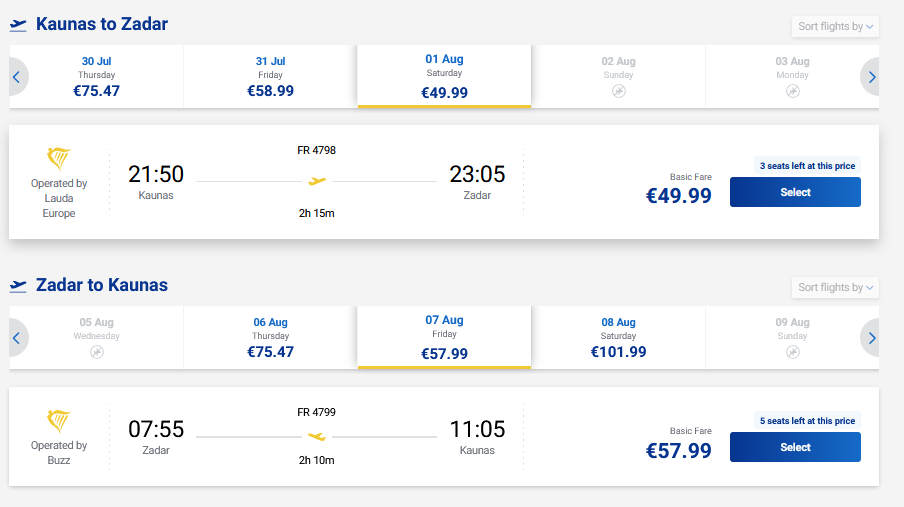Click flight number FR 4798
This screenshot has width=904, height=507.
(317, 150)
